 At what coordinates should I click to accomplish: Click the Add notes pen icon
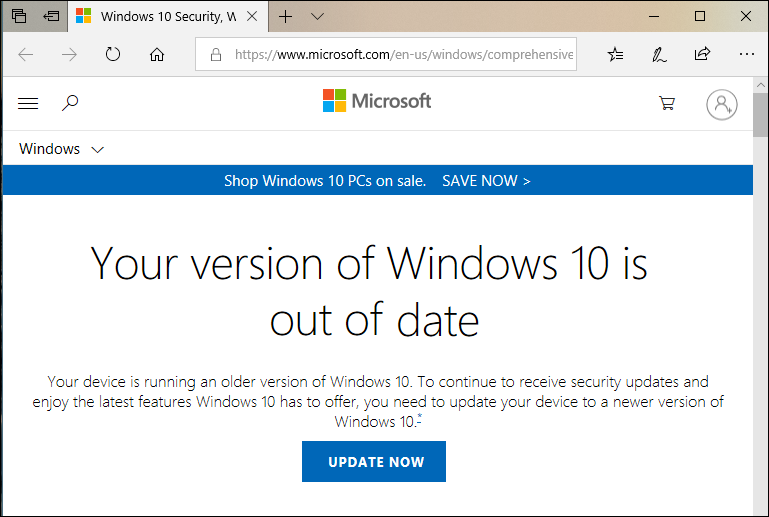coord(659,55)
